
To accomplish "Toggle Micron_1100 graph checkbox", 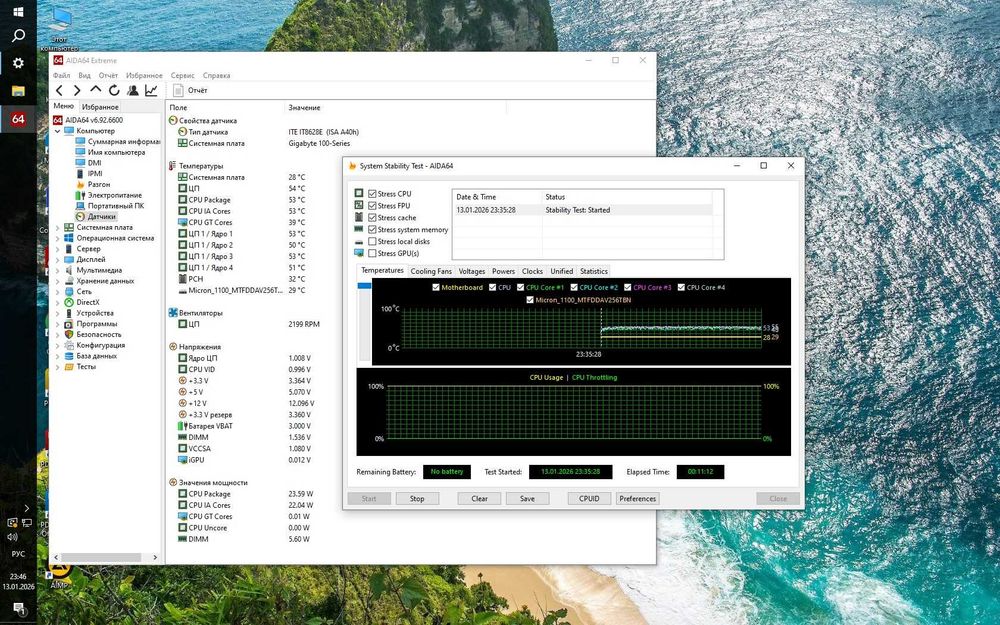I will point(530,300).
